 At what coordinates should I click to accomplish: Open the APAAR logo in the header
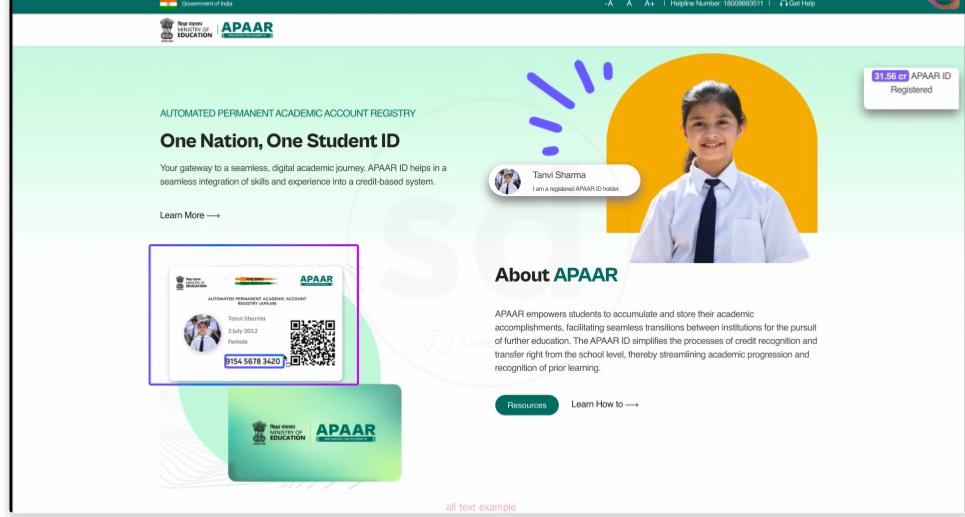(x=246, y=31)
